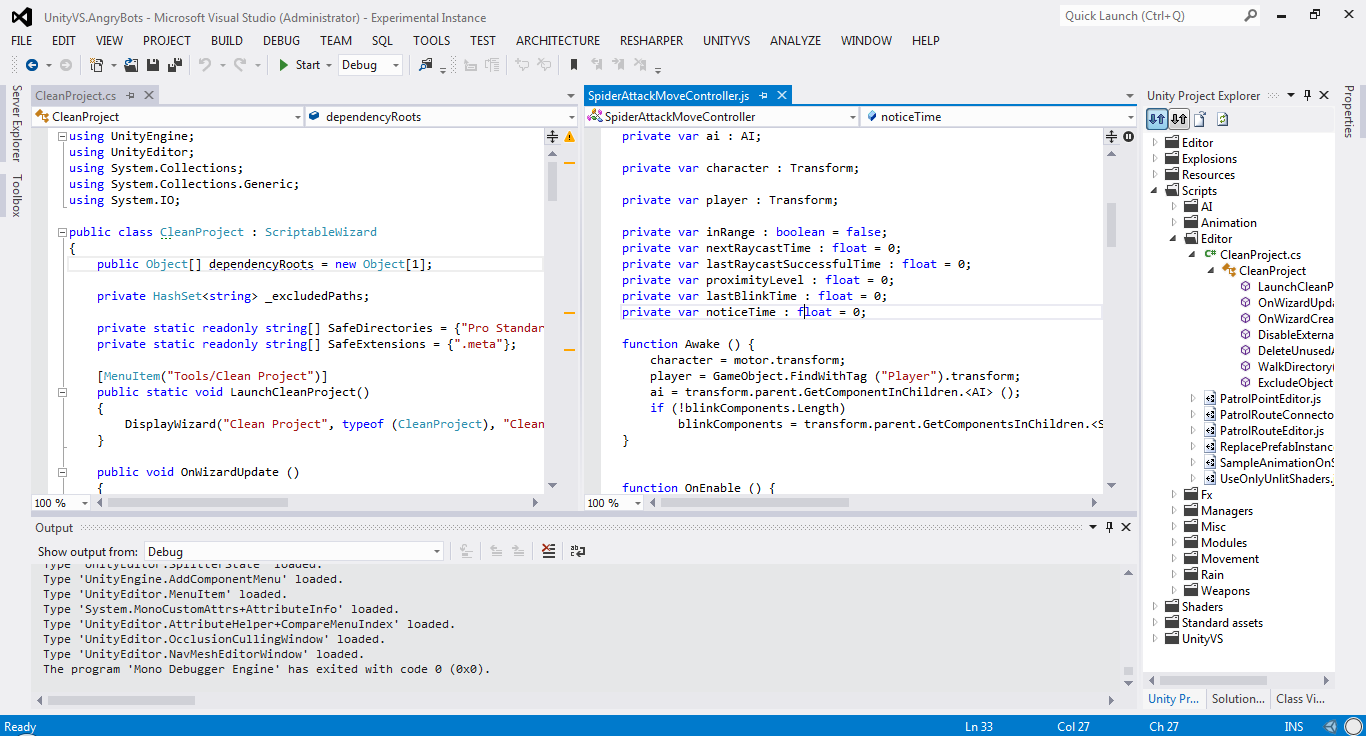Image resolution: width=1366 pixels, height=736 pixels.
Task: Click the Save All toolbar icon
Action: click(x=175, y=65)
